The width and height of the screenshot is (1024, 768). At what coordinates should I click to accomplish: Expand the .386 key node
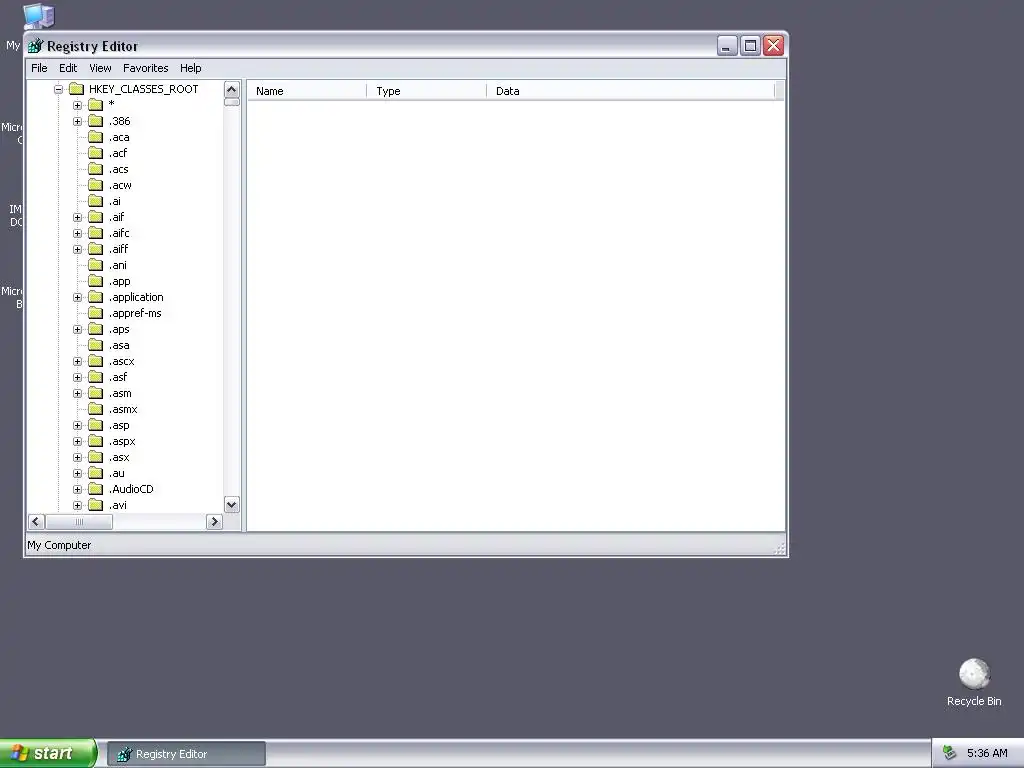[x=77, y=121]
